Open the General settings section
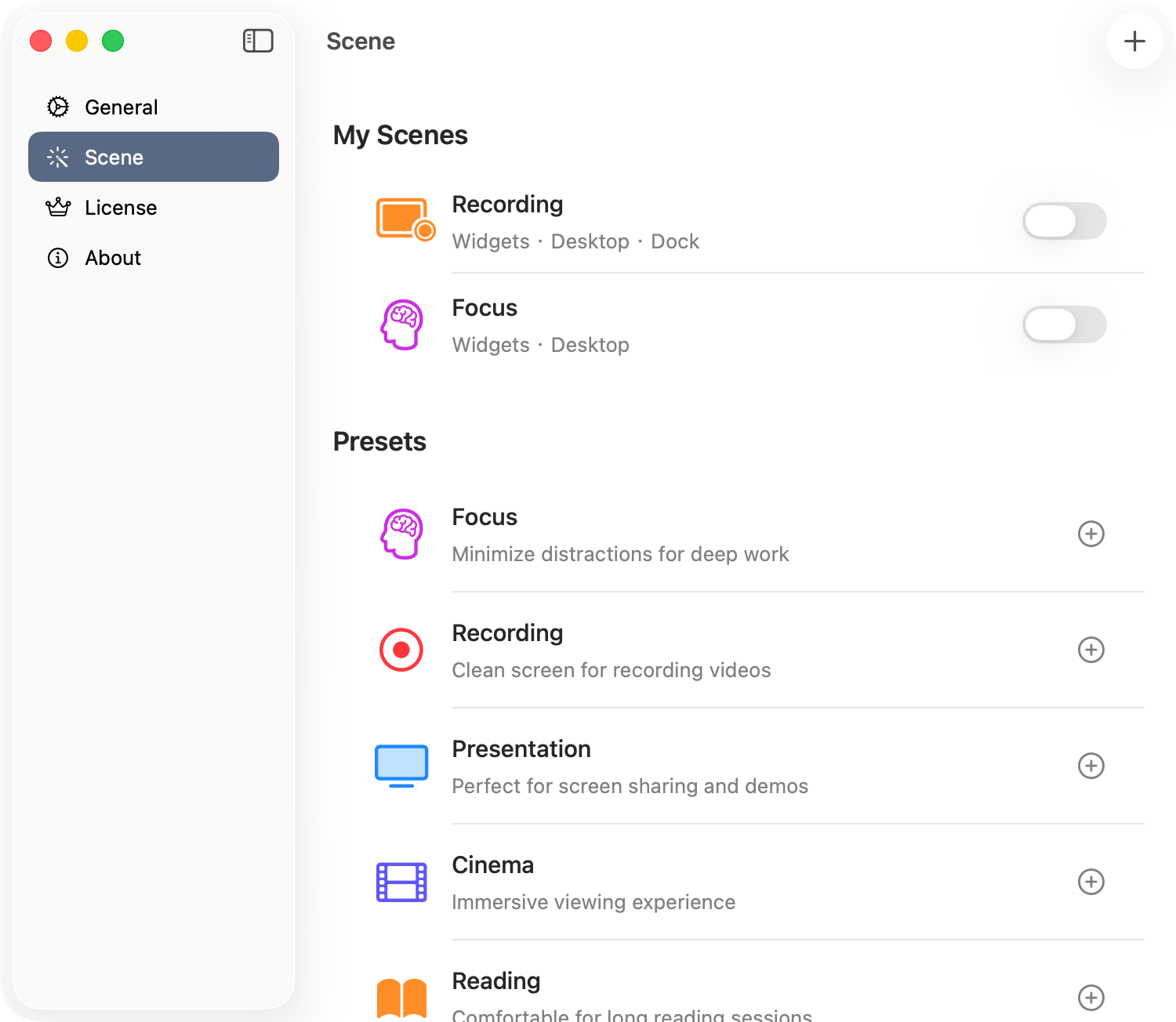1176x1022 pixels. pyautogui.click(x=122, y=107)
